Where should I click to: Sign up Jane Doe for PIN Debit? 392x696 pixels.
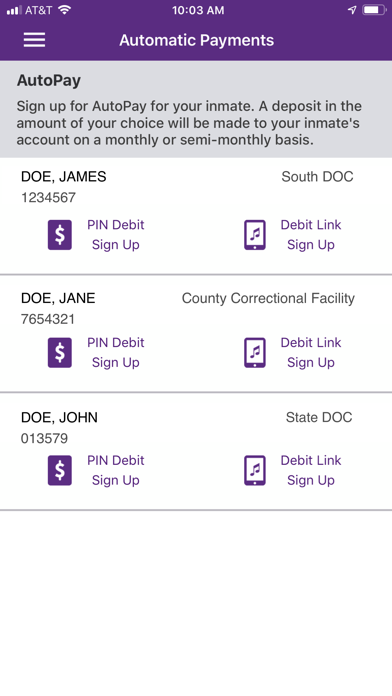(x=115, y=353)
